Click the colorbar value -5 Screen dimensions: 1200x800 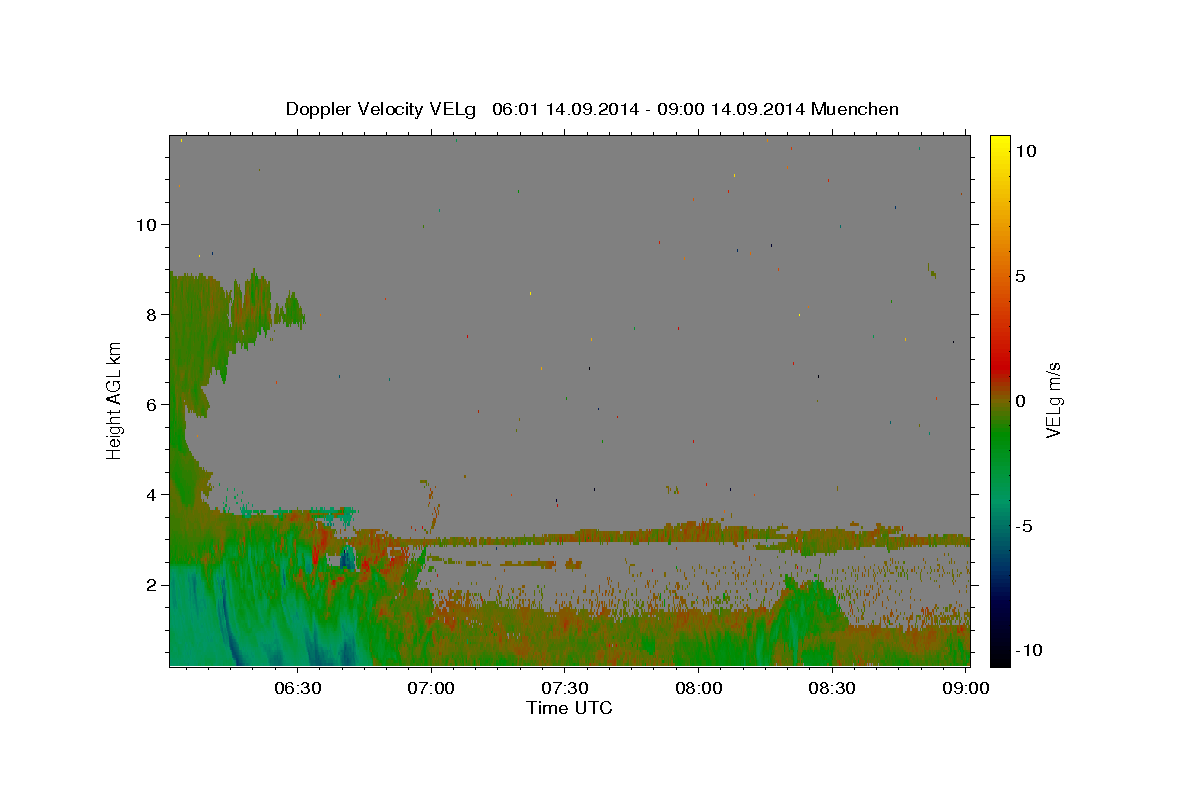click(1024, 526)
